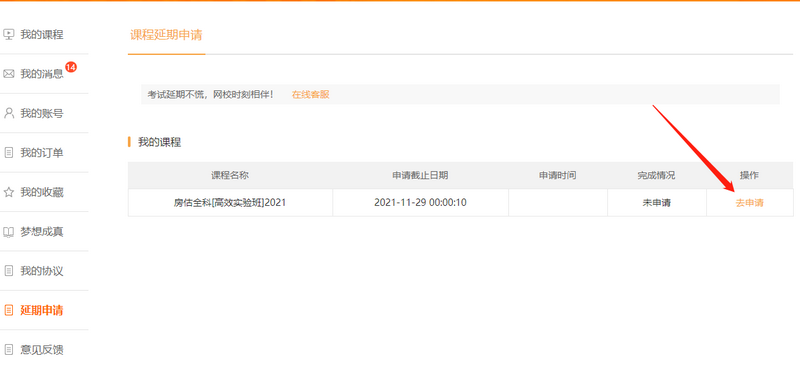This screenshot has width=800, height=369.
Task: Click the red 14 message badge
Action: coord(71,67)
